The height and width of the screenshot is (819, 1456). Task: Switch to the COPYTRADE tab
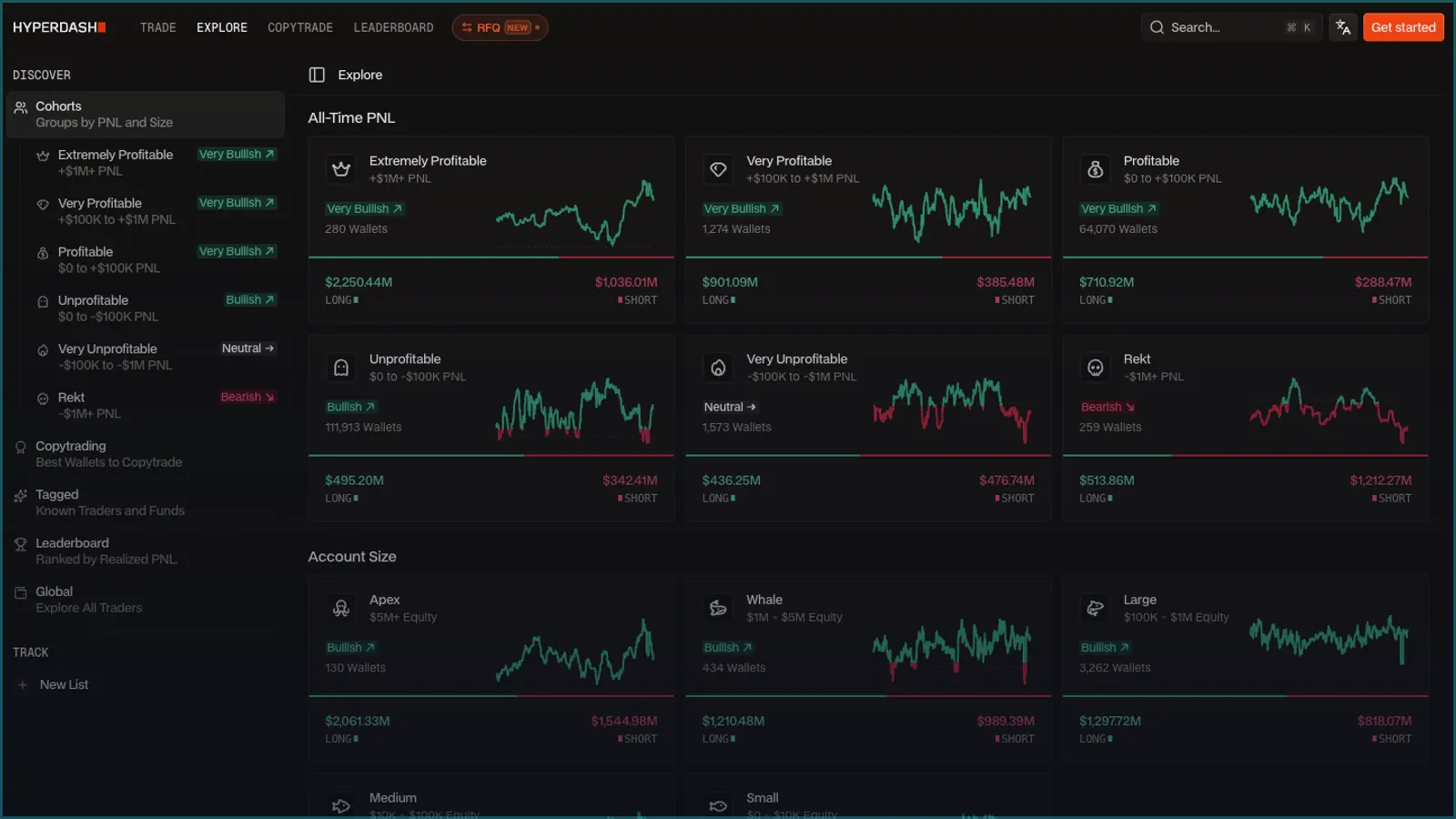click(300, 27)
